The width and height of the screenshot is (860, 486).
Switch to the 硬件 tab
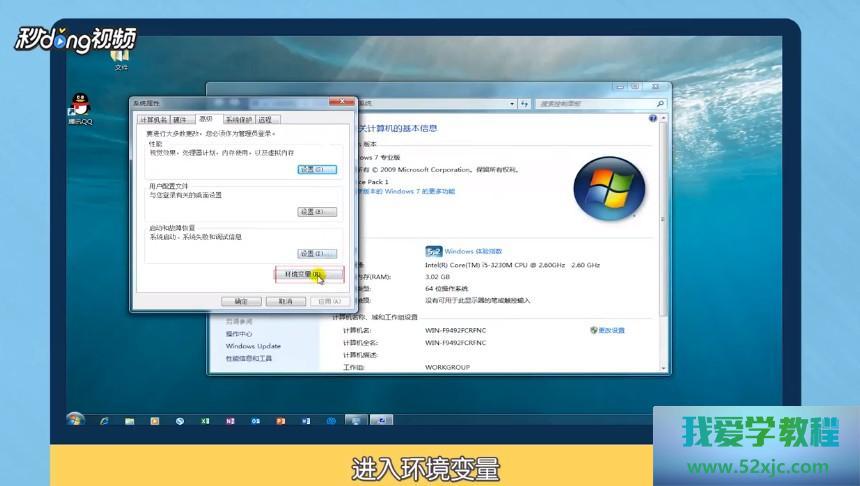click(180, 119)
